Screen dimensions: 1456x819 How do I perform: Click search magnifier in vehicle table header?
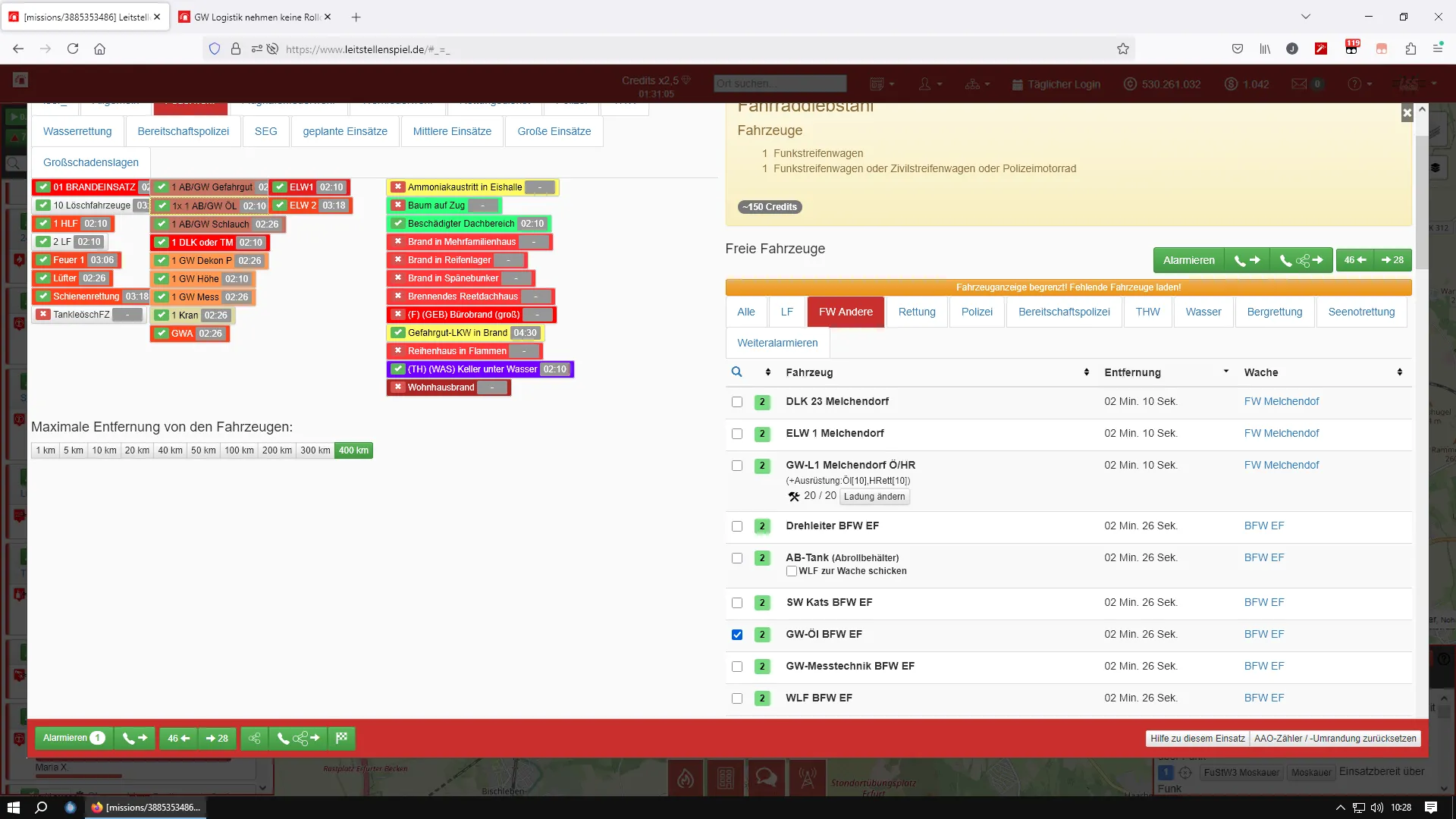click(736, 372)
